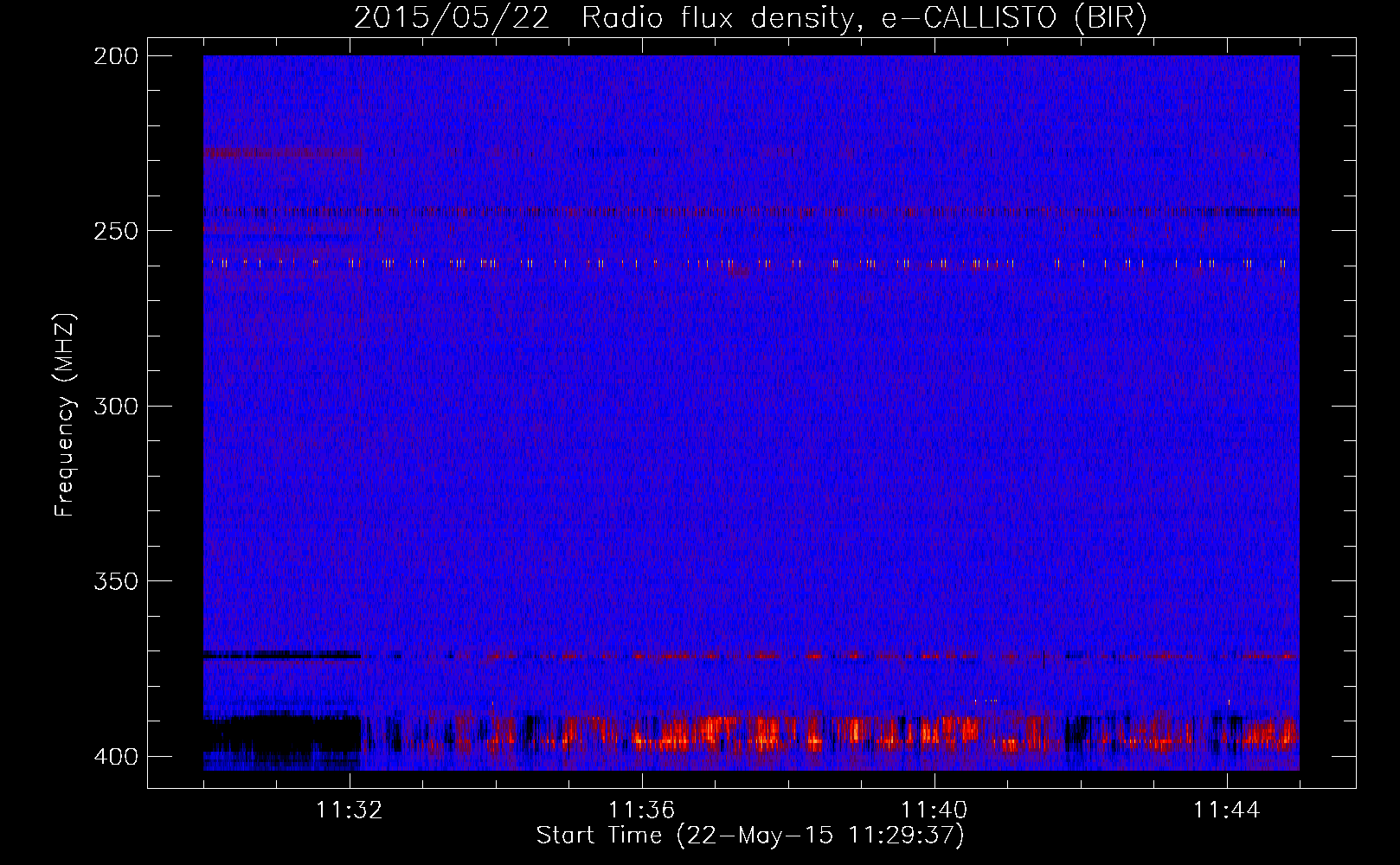Click the 11:44 time tick label
The image size is (1400, 865).
click(1226, 811)
